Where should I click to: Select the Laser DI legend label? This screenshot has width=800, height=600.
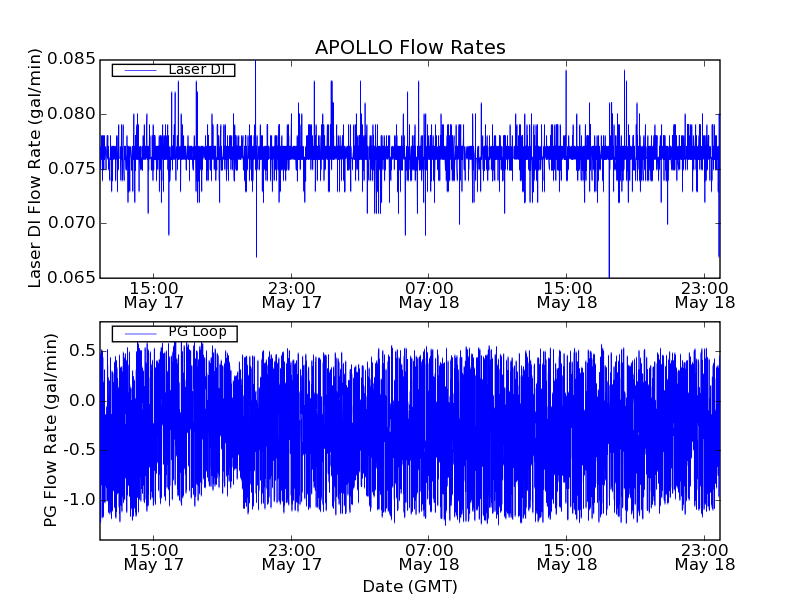[x=195, y=70]
